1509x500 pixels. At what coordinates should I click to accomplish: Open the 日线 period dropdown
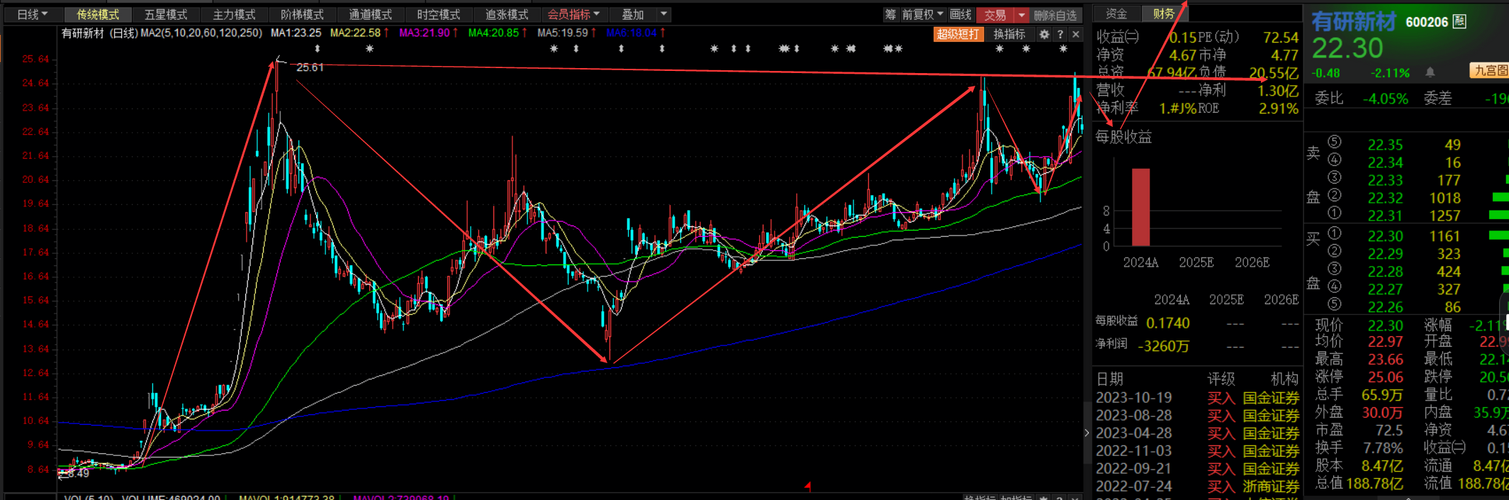32,15
